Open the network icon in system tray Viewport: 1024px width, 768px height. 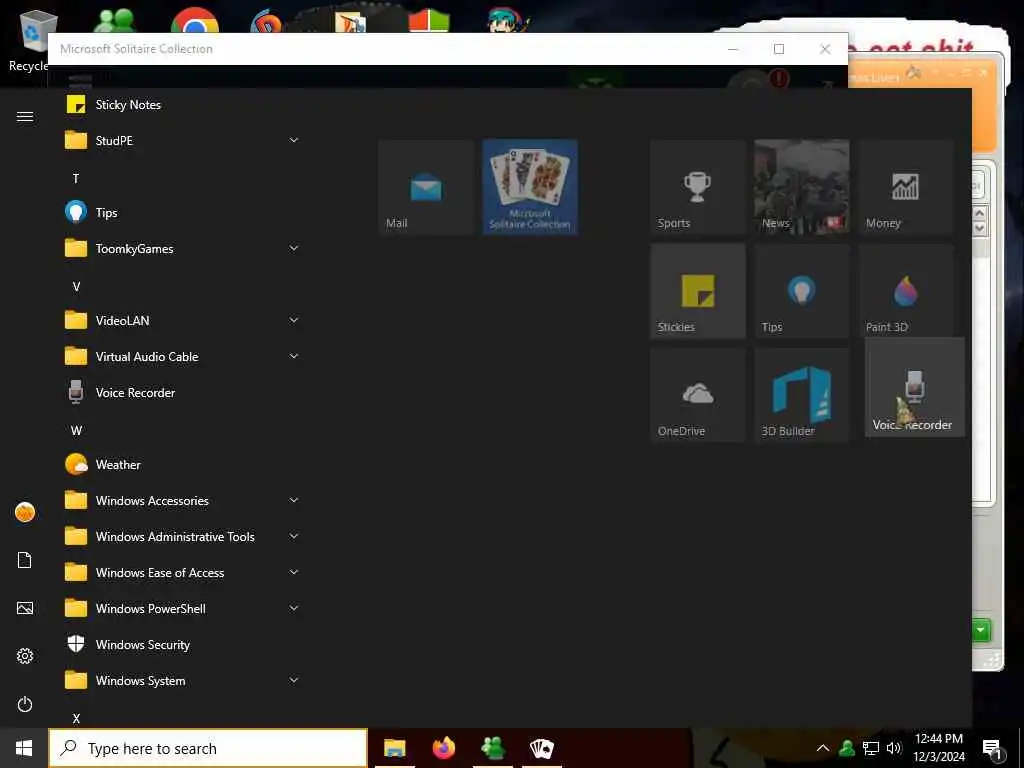pos(871,748)
